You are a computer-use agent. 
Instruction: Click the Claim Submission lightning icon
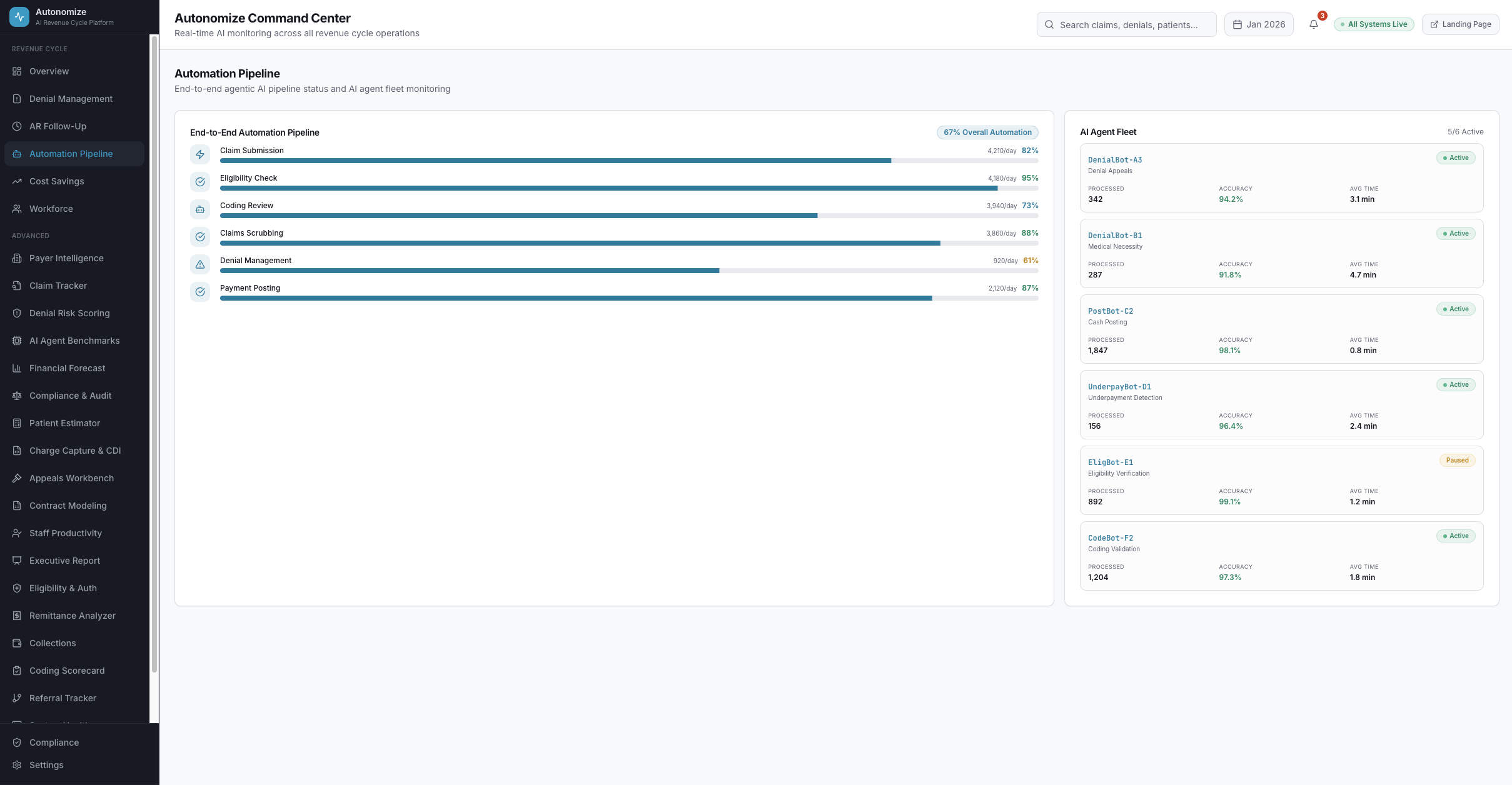point(200,154)
